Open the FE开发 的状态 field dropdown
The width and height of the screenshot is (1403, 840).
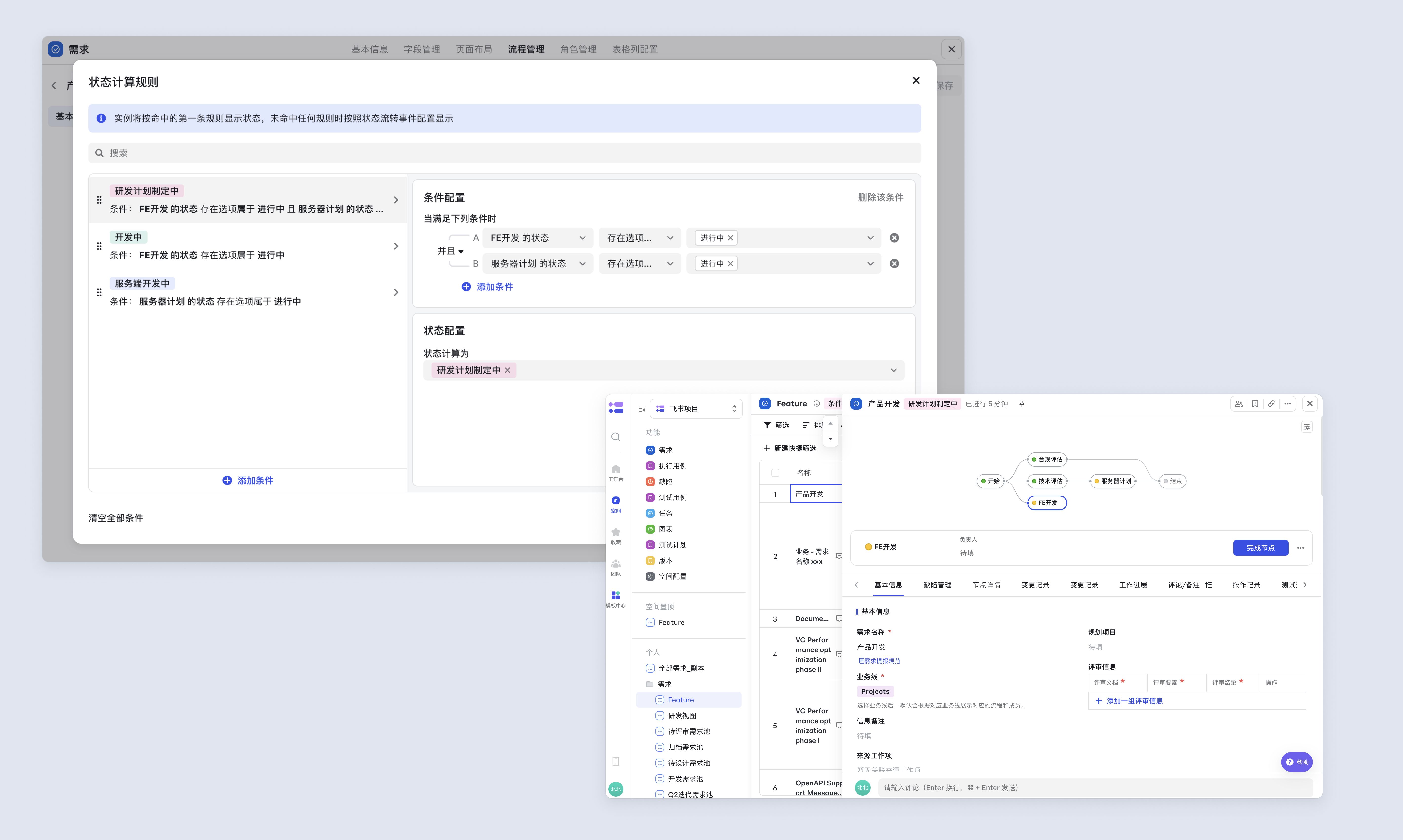(x=538, y=238)
